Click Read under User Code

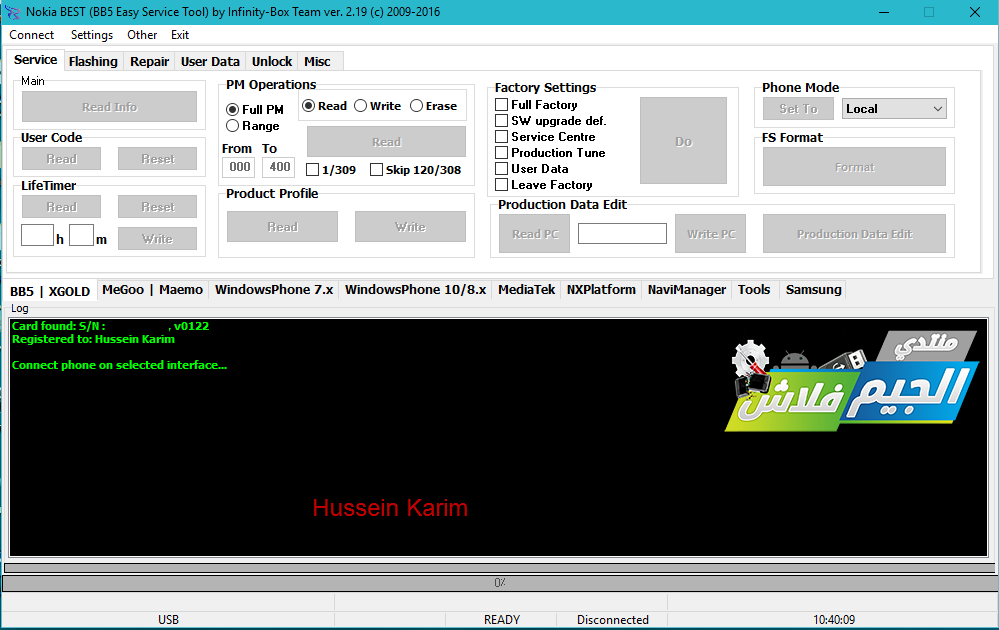pos(61,159)
